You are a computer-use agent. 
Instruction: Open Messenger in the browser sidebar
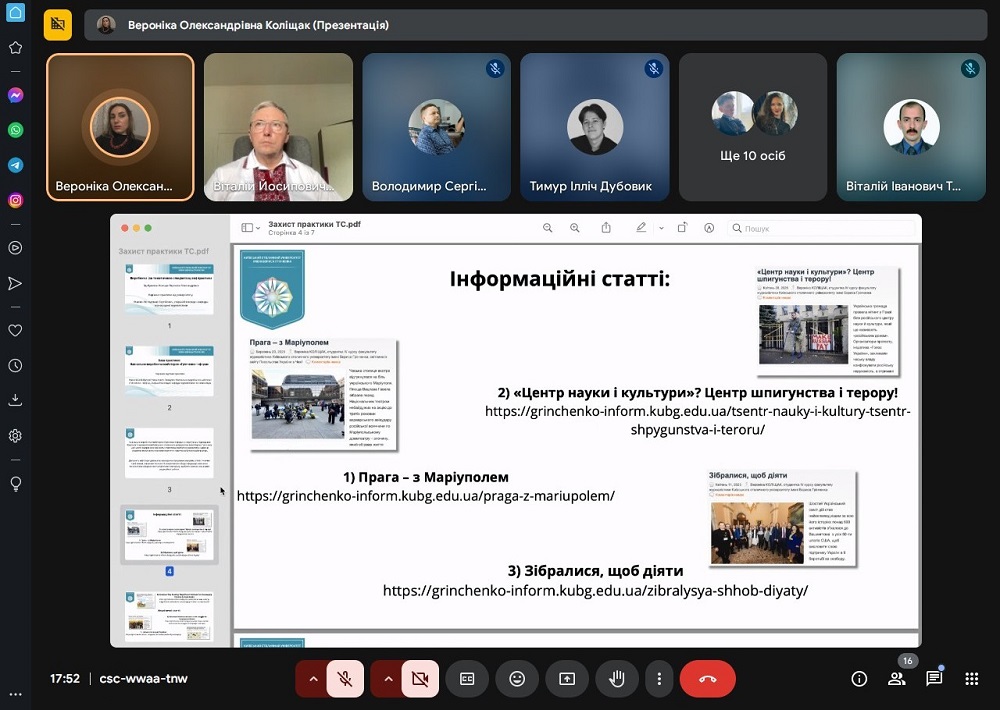pyautogui.click(x=15, y=96)
